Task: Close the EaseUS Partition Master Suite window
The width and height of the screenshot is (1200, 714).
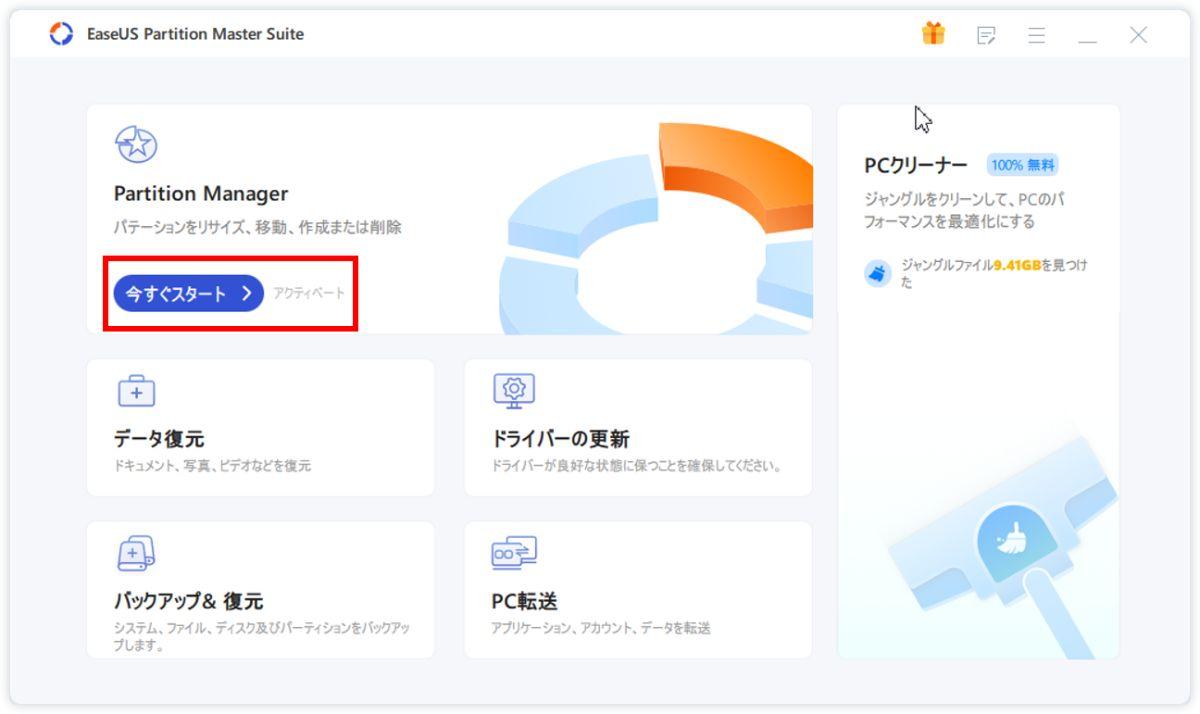Action: [x=1138, y=35]
